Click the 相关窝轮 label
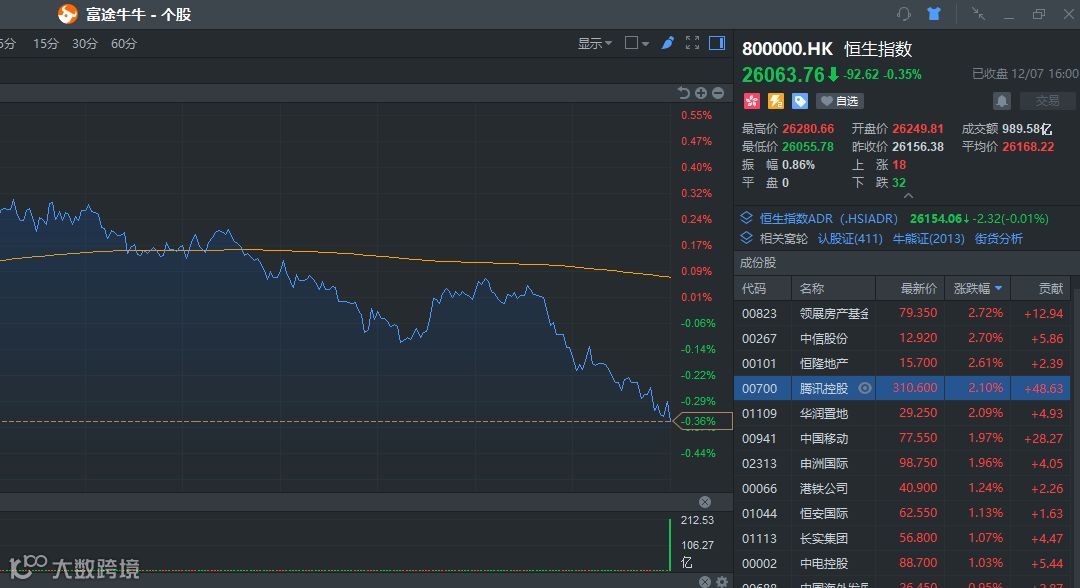The width and height of the screenshot is (1080, 588). tap(783, 238)
